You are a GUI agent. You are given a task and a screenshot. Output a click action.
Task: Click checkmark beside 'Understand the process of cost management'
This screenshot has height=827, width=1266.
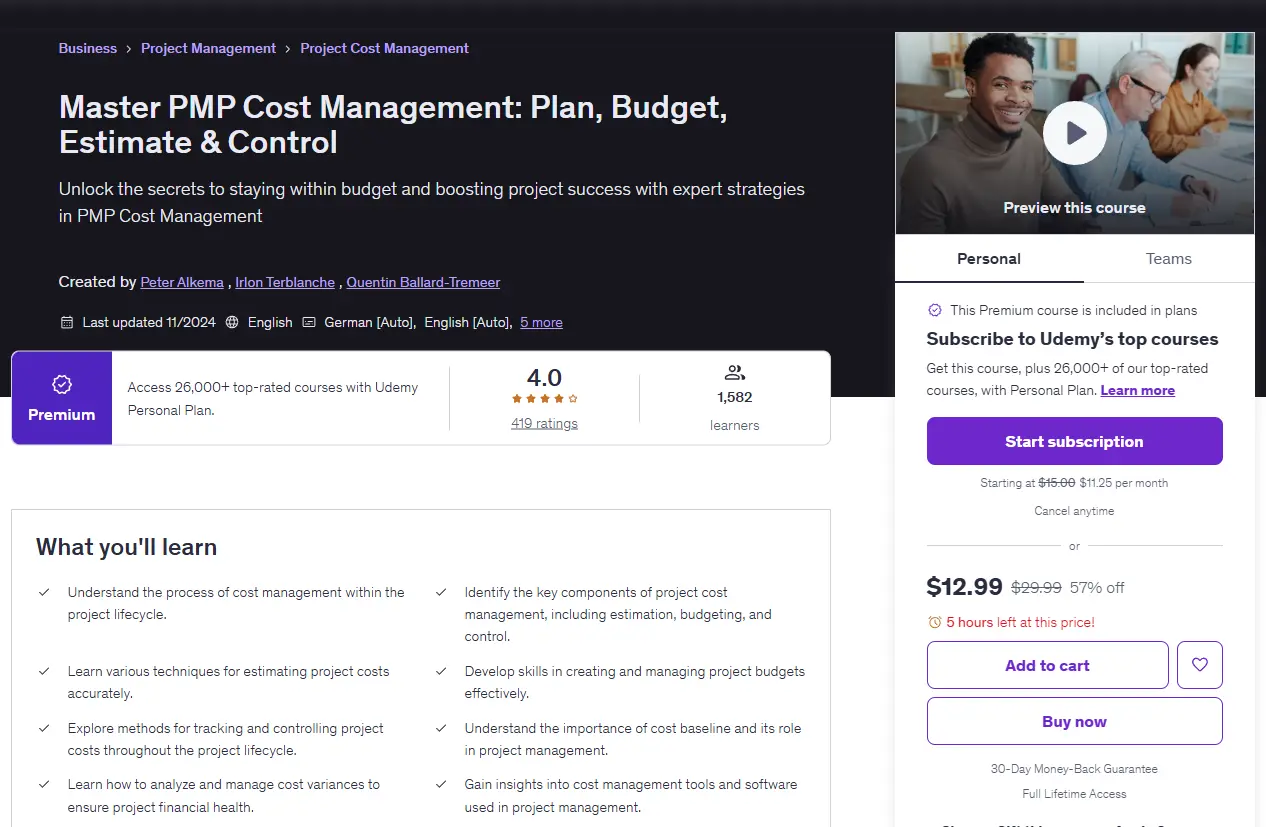(x=44, y=592)
